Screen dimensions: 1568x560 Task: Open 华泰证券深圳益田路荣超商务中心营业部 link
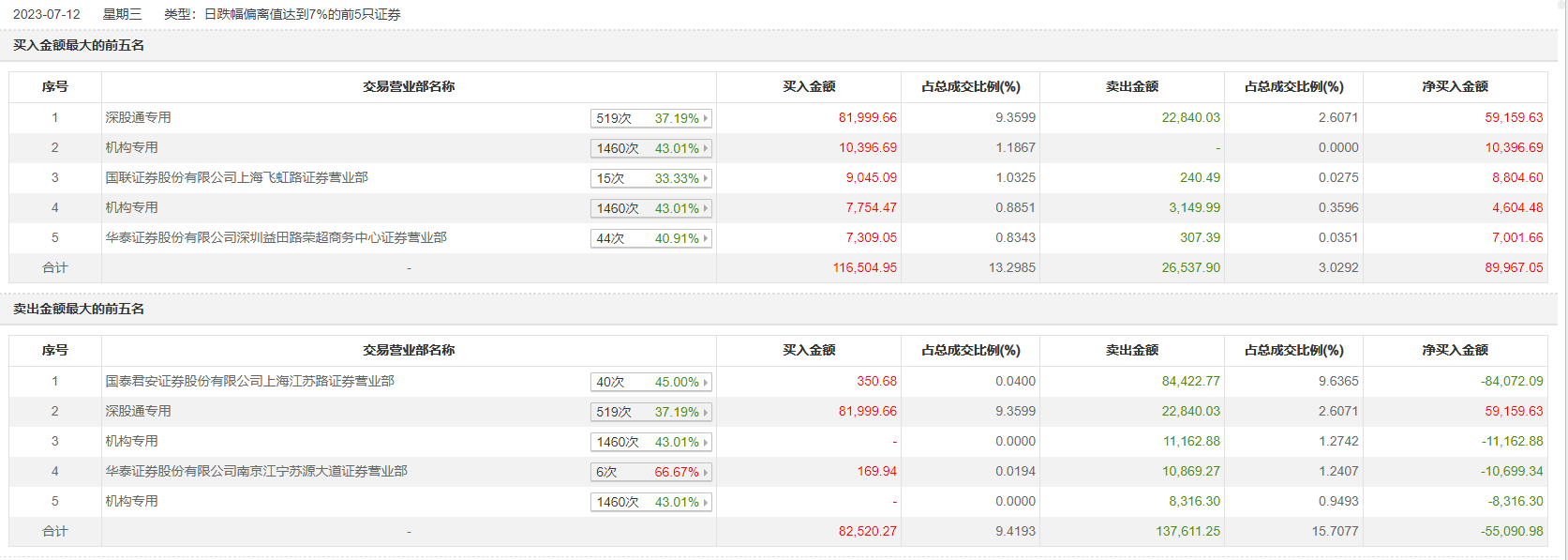pyautogui.click(x=276, y=237)
